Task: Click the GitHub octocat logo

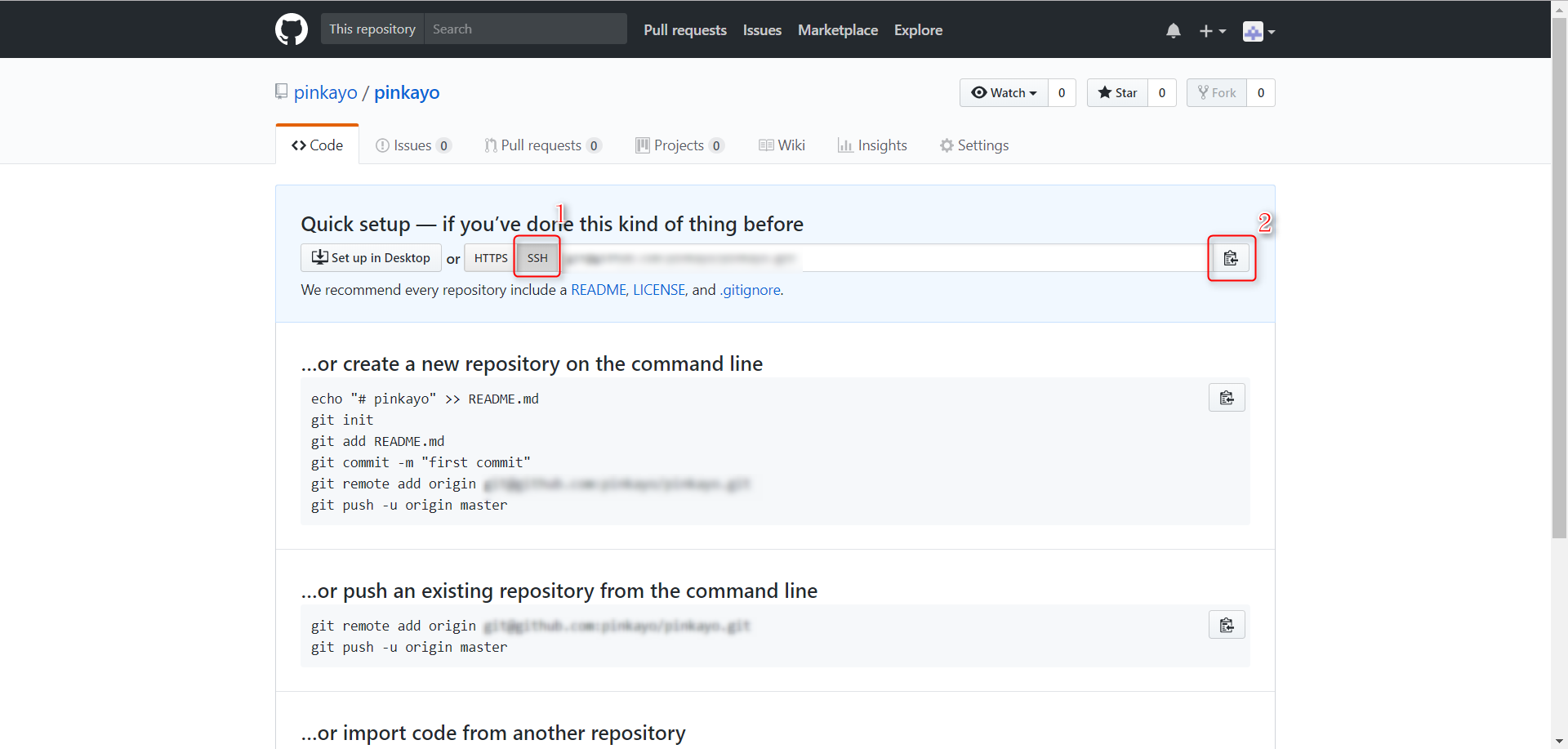Action: [x=292, y=29]
